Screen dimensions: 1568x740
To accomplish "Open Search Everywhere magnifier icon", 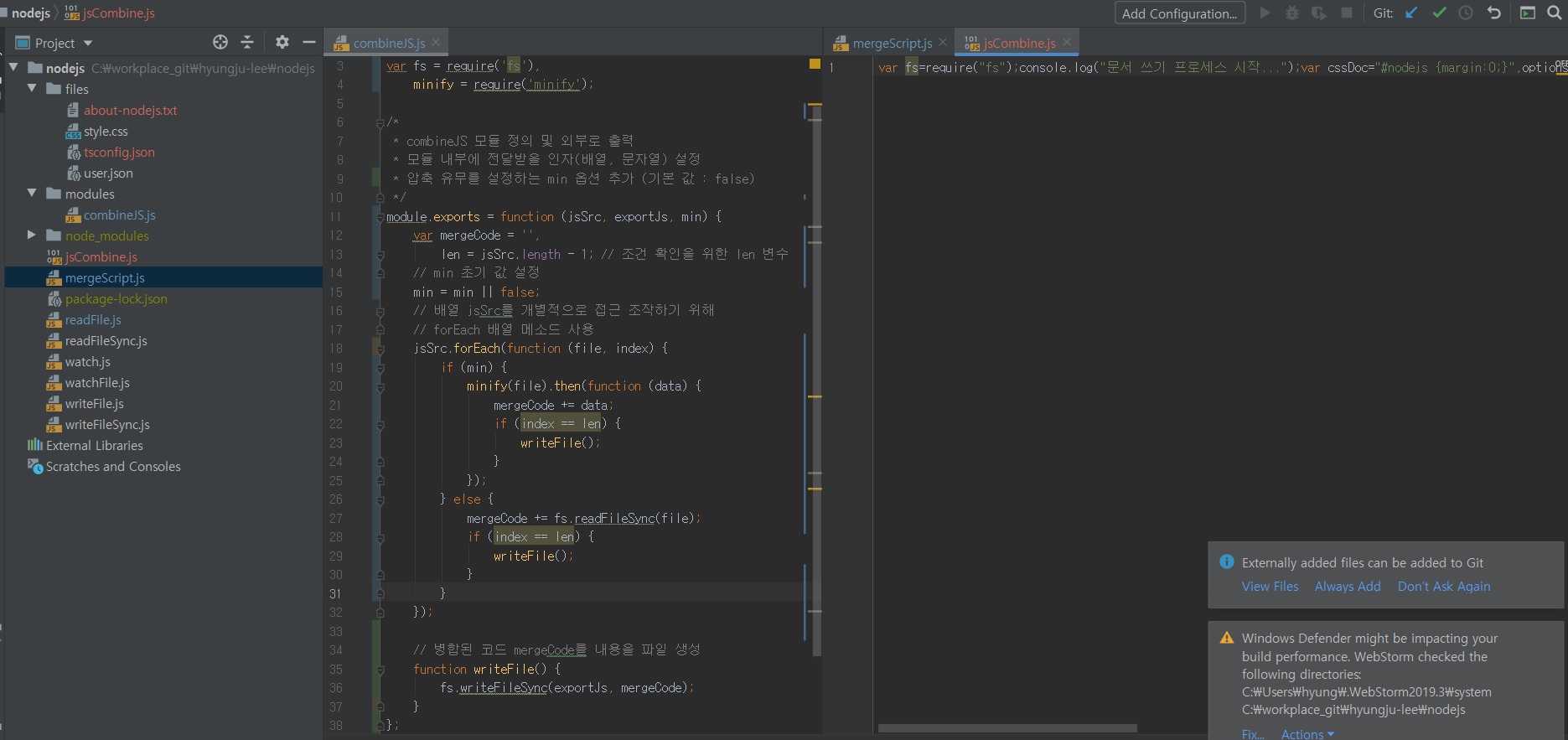I will (x=1555, y=13).
